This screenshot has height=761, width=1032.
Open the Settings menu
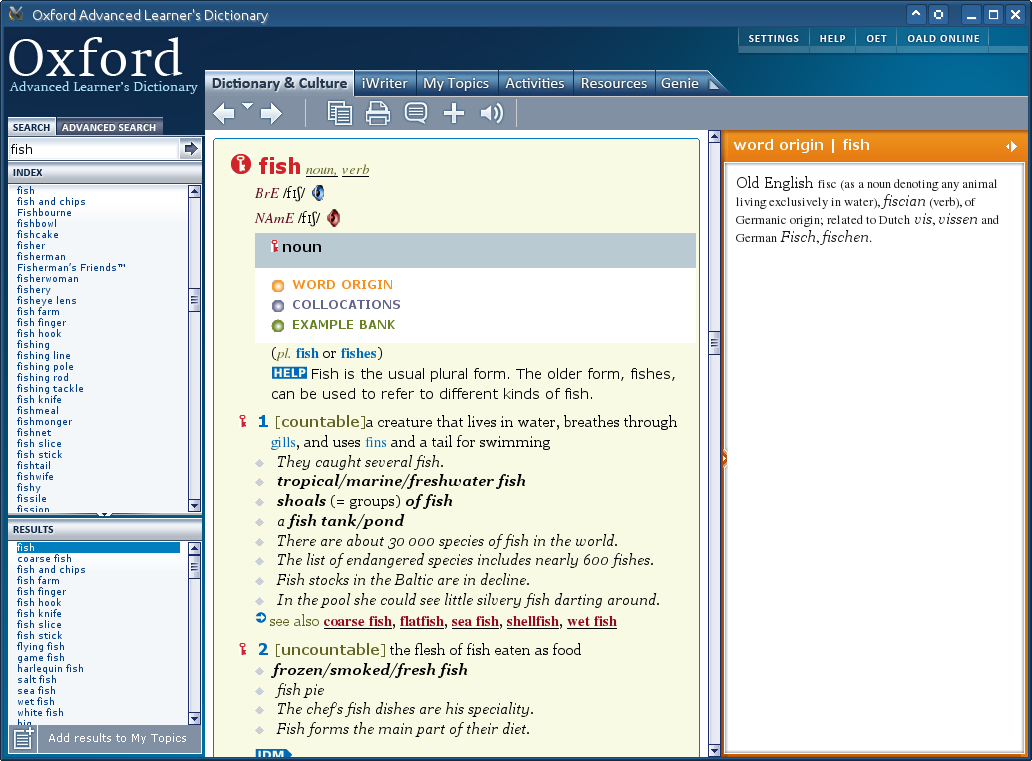click(773, 38)
